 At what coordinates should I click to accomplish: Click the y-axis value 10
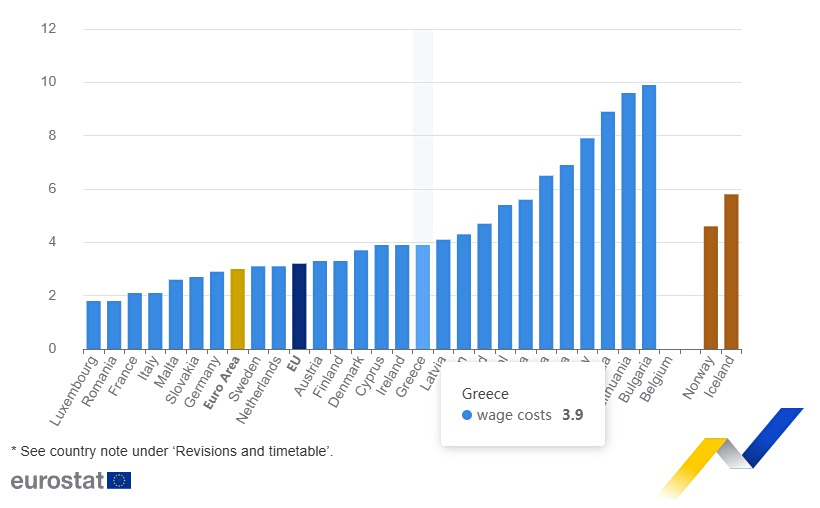point(49,82)
